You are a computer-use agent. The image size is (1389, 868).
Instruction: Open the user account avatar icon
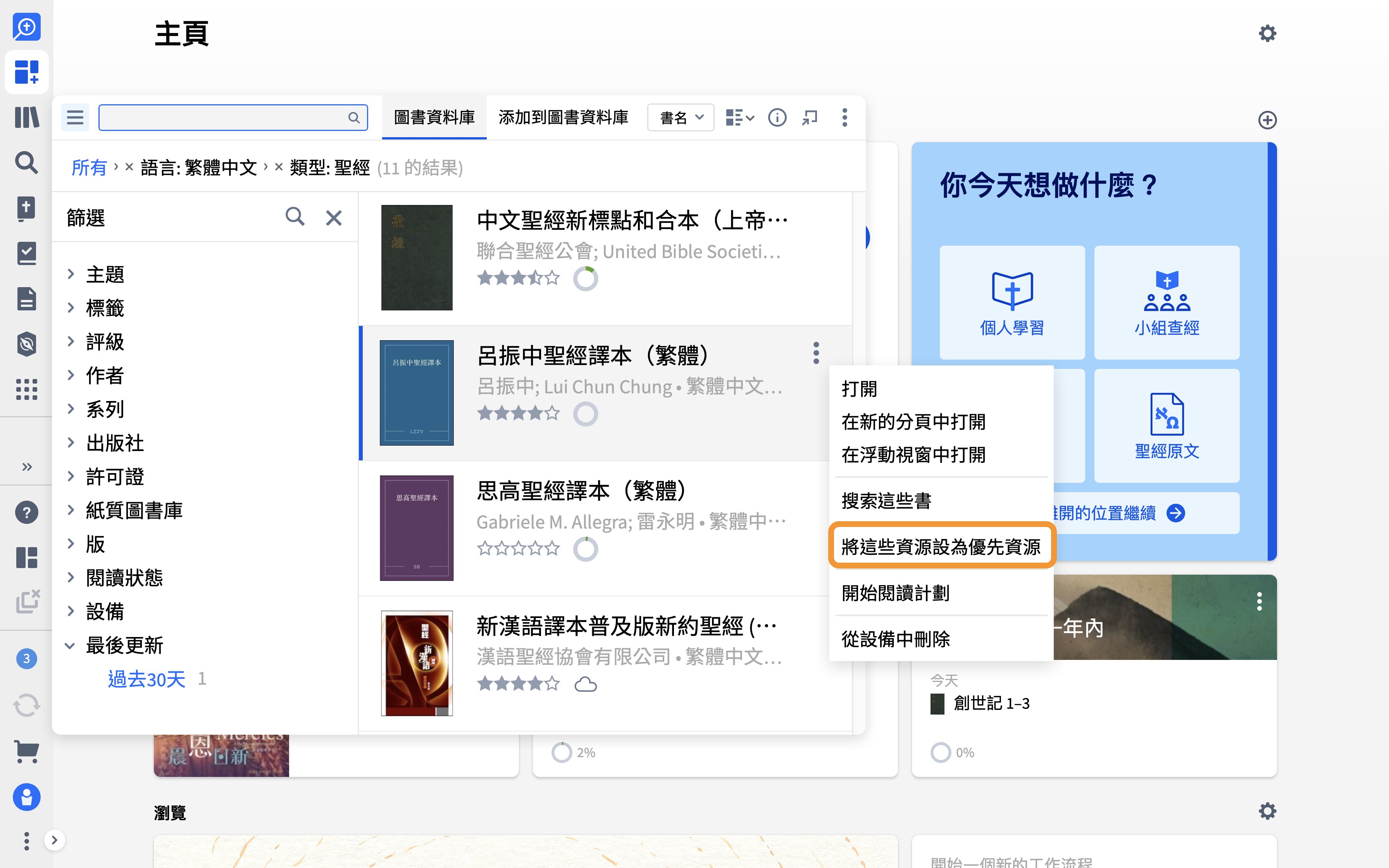26,797
